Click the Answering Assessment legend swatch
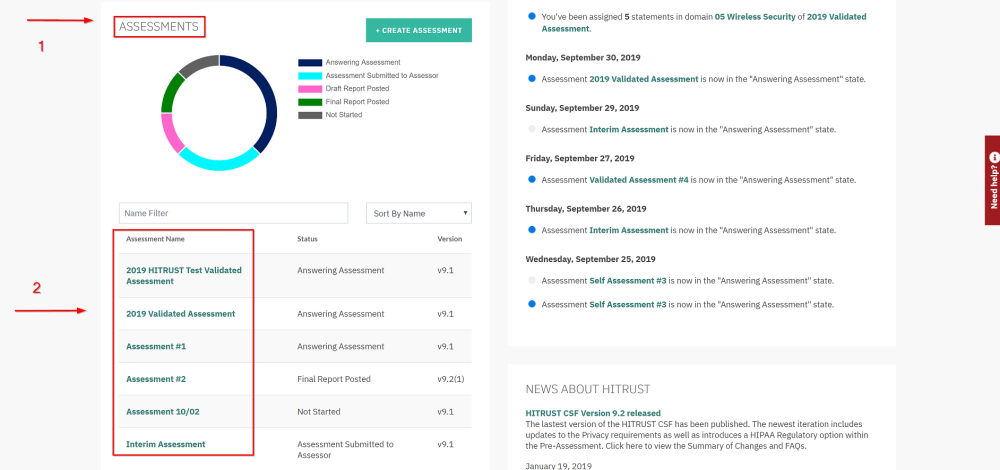Image resolution: width=1000 pixels, height=470 pixels. [310, 62]
